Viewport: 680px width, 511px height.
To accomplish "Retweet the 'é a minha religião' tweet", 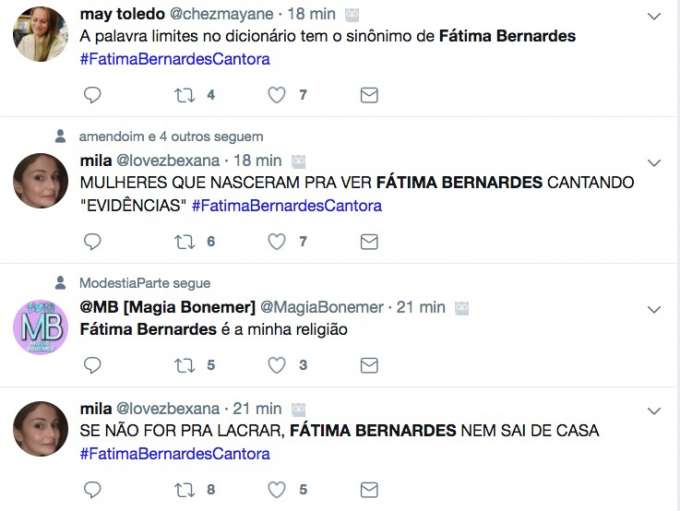I will (185, 365).
